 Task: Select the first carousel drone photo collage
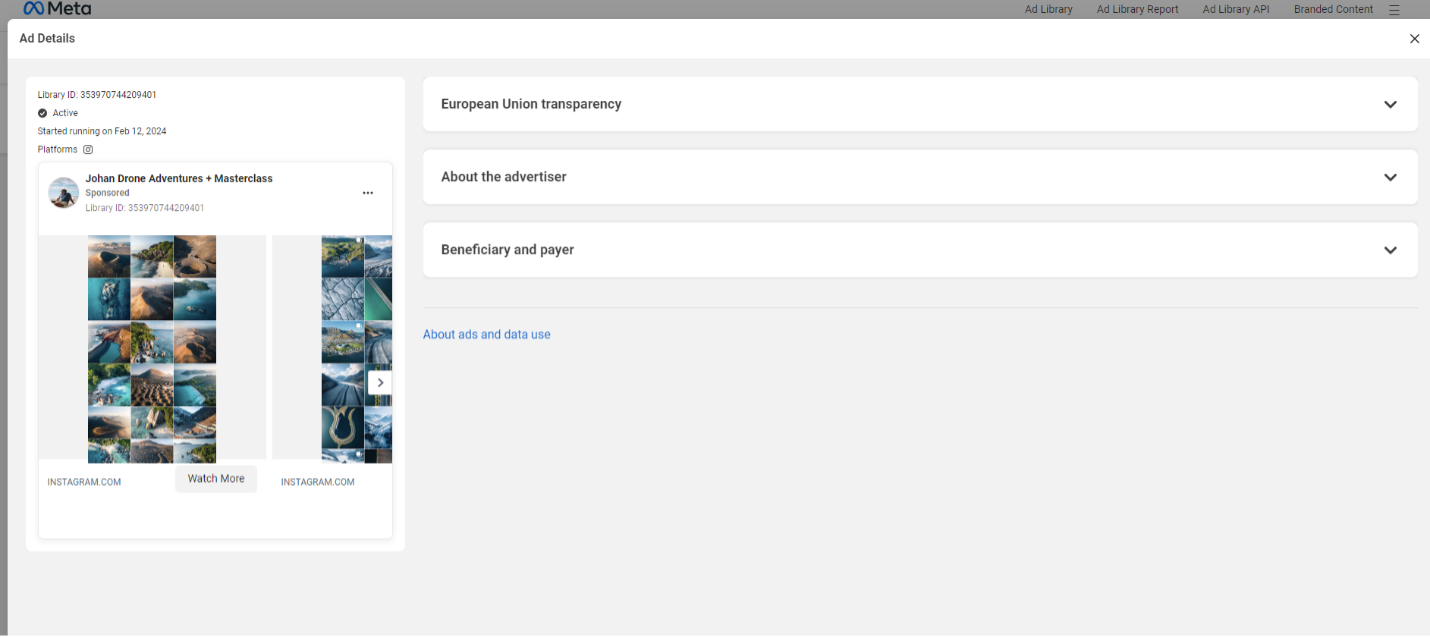click(x=152, y=349)
